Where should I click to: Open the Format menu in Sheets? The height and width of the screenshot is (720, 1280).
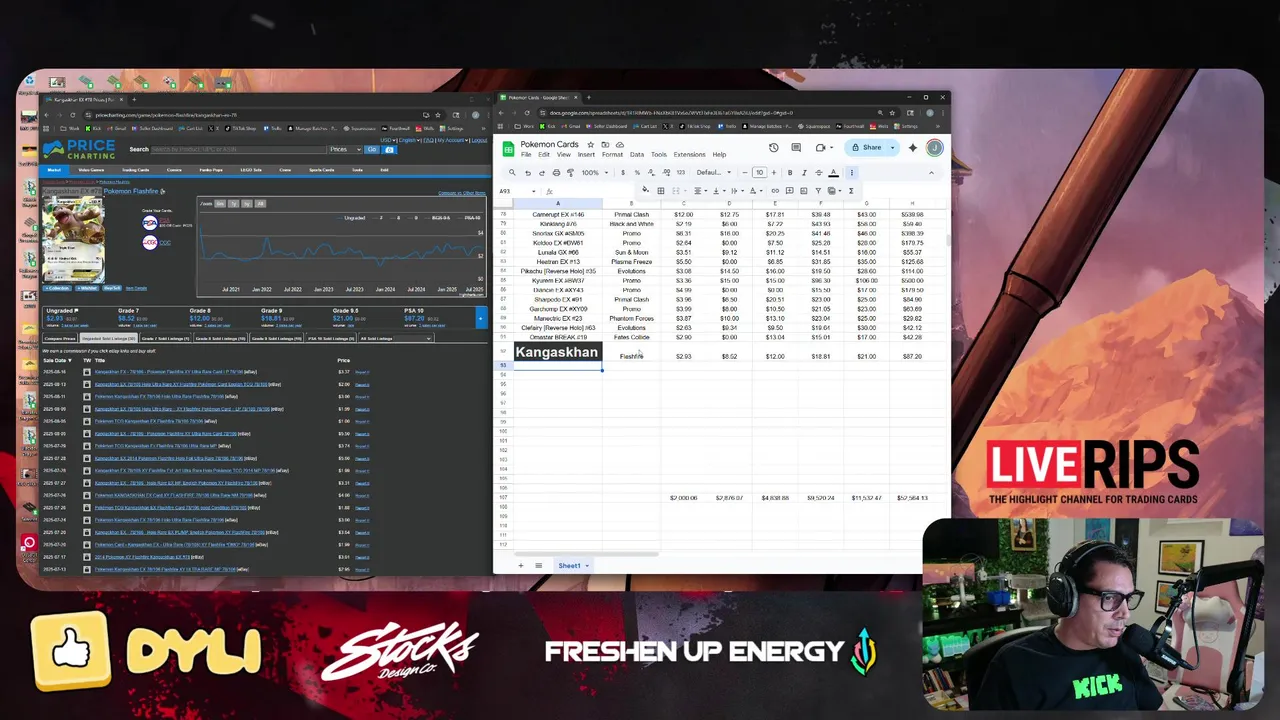pyautogui.click(x=612, y=154)
